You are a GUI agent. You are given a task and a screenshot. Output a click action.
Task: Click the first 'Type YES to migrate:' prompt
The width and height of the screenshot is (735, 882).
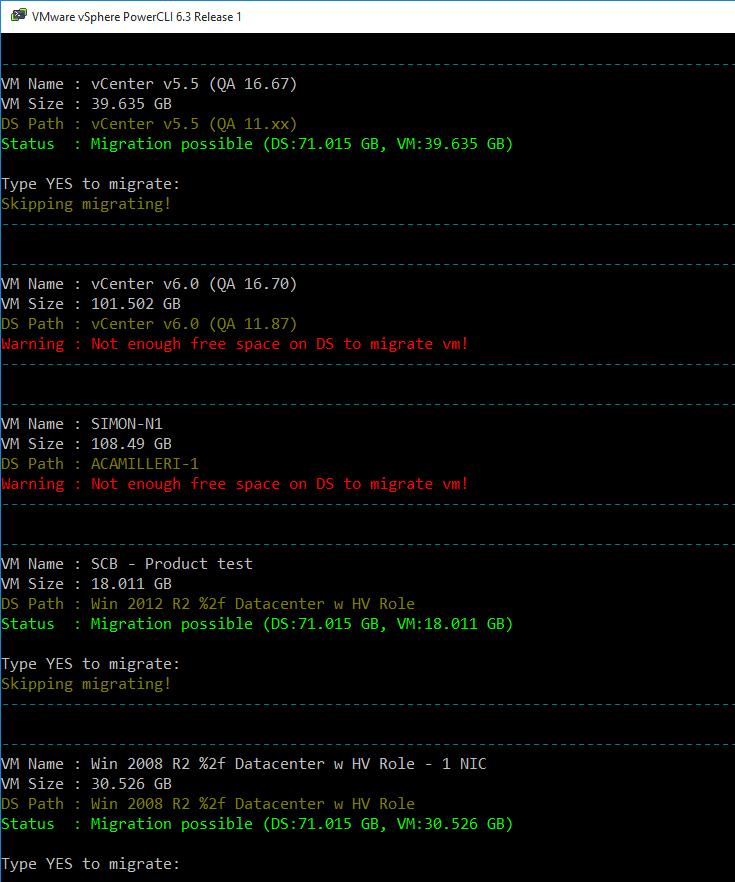click(91, 184)
